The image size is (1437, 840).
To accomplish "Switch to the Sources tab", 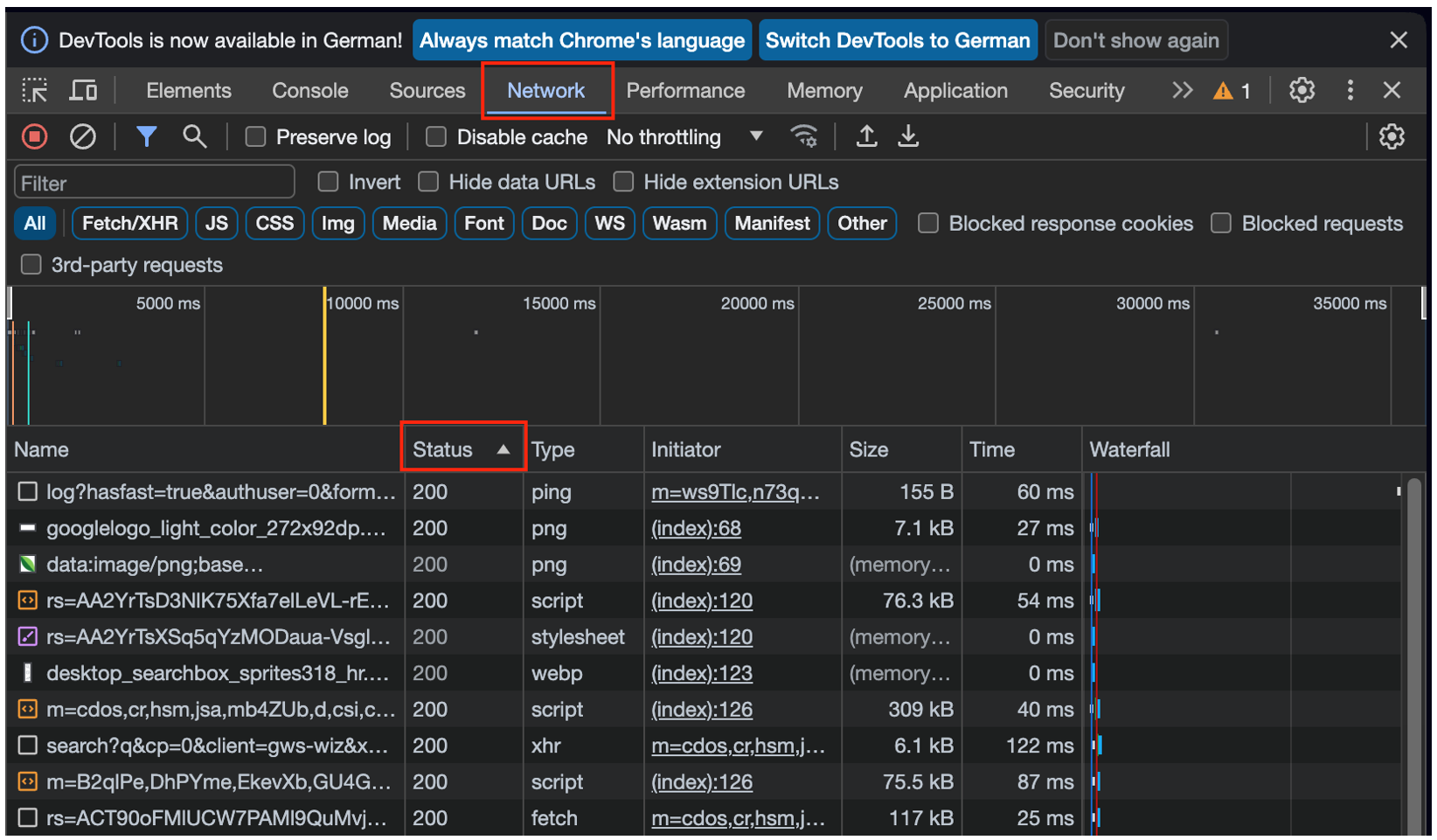I will pyautogui.click(x=427, y=90).
